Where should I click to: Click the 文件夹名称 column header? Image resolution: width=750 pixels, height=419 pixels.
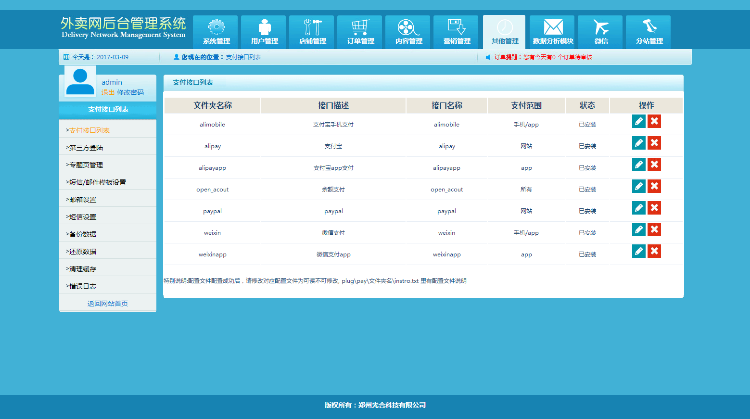(x=212, y=105)
